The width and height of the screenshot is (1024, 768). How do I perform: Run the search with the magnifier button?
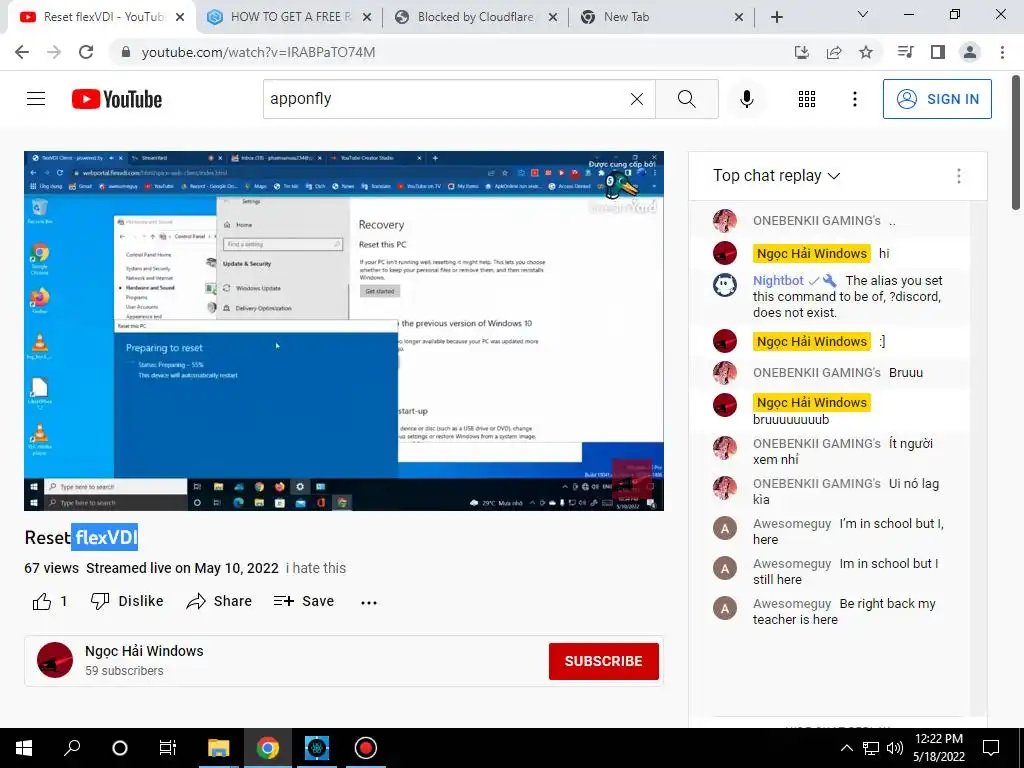(x=686, y=99)
